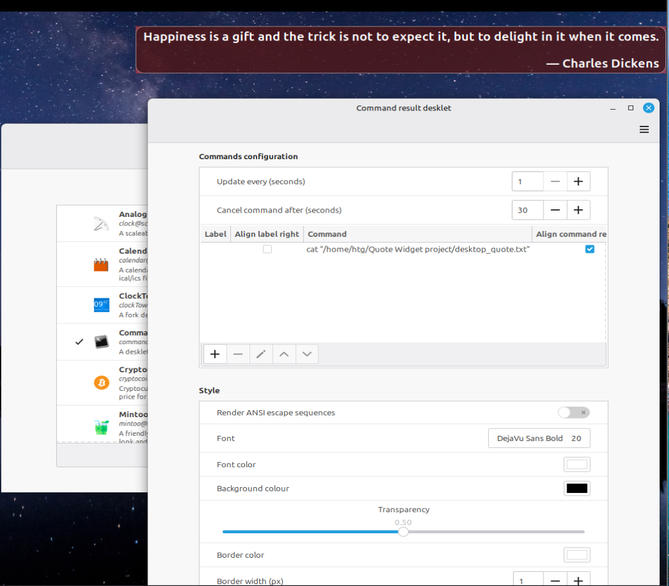Decrease Update every seconds value
669x586 pixels.
coord(555,181)
